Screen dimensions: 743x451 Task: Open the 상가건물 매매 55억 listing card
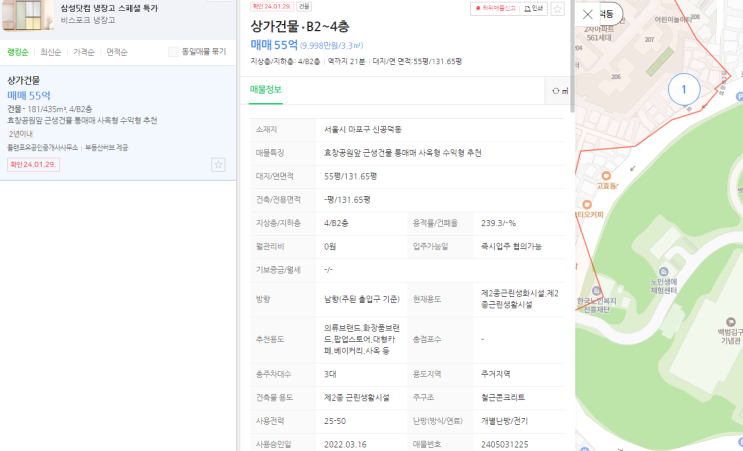point(118,123)
